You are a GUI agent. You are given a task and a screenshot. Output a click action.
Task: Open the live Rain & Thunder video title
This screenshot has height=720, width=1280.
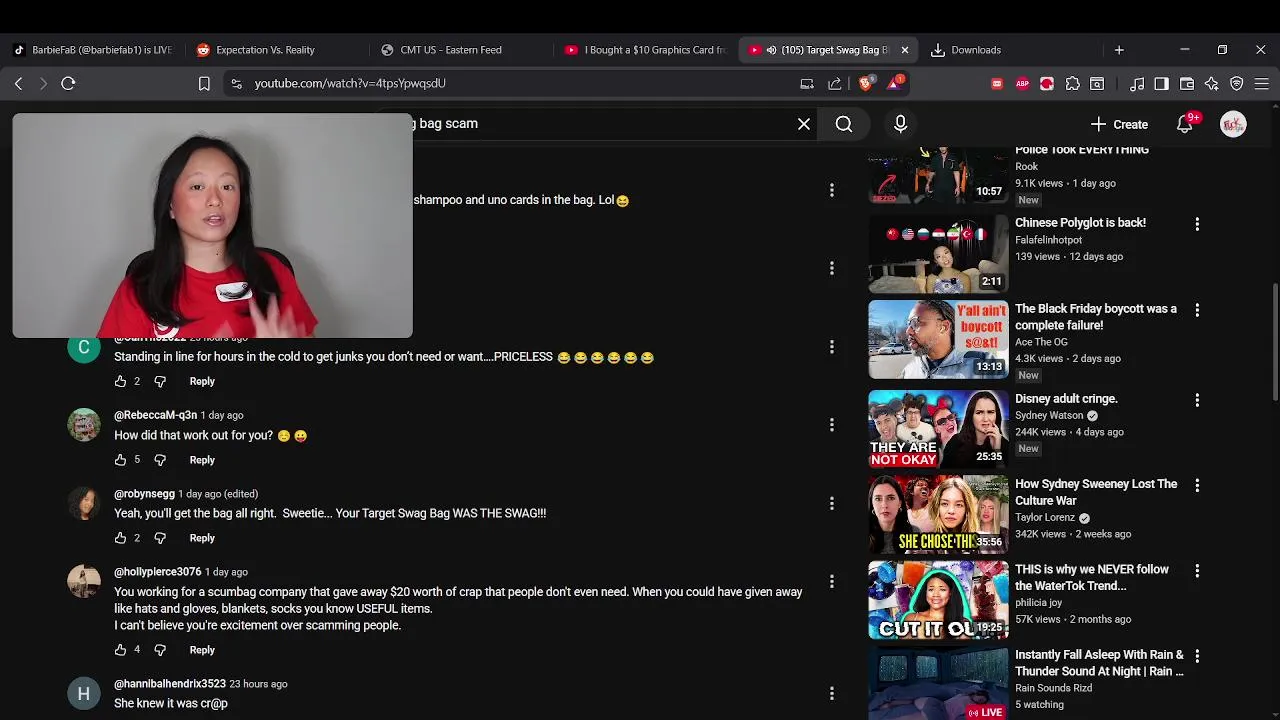pyautogui.click(x=1099, y=663)
